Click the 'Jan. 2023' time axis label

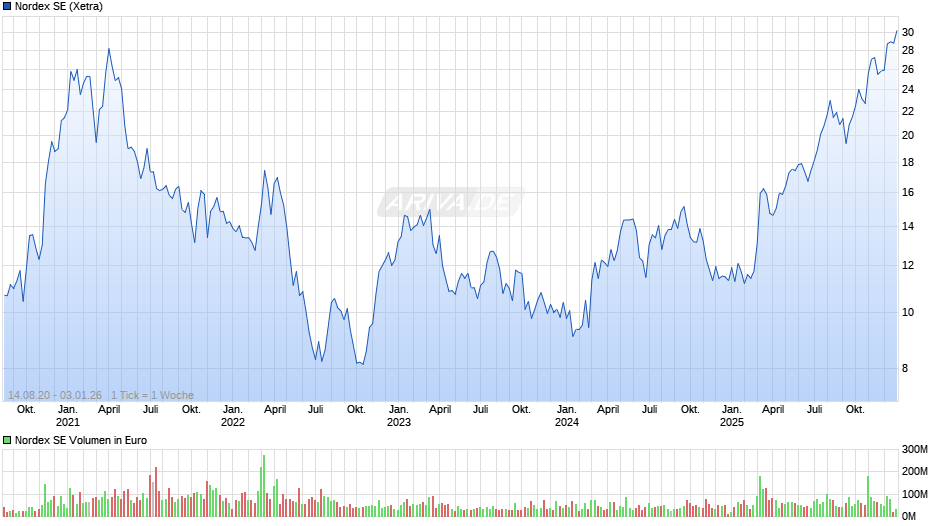399,416
